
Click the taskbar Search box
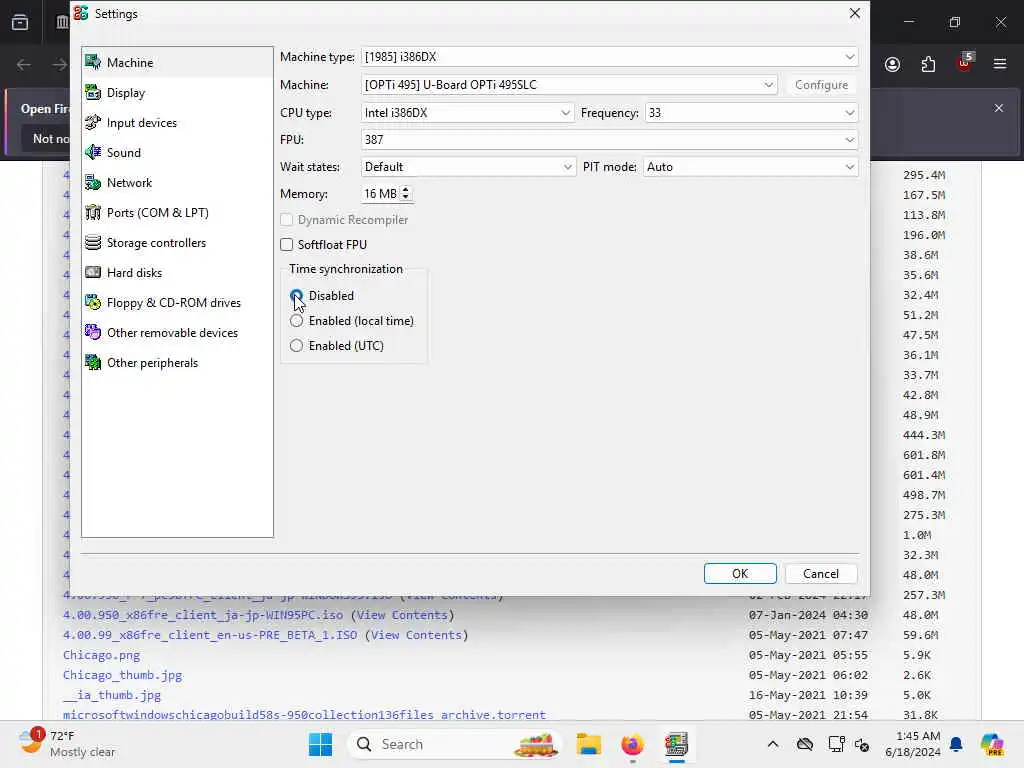click(453, 744)
